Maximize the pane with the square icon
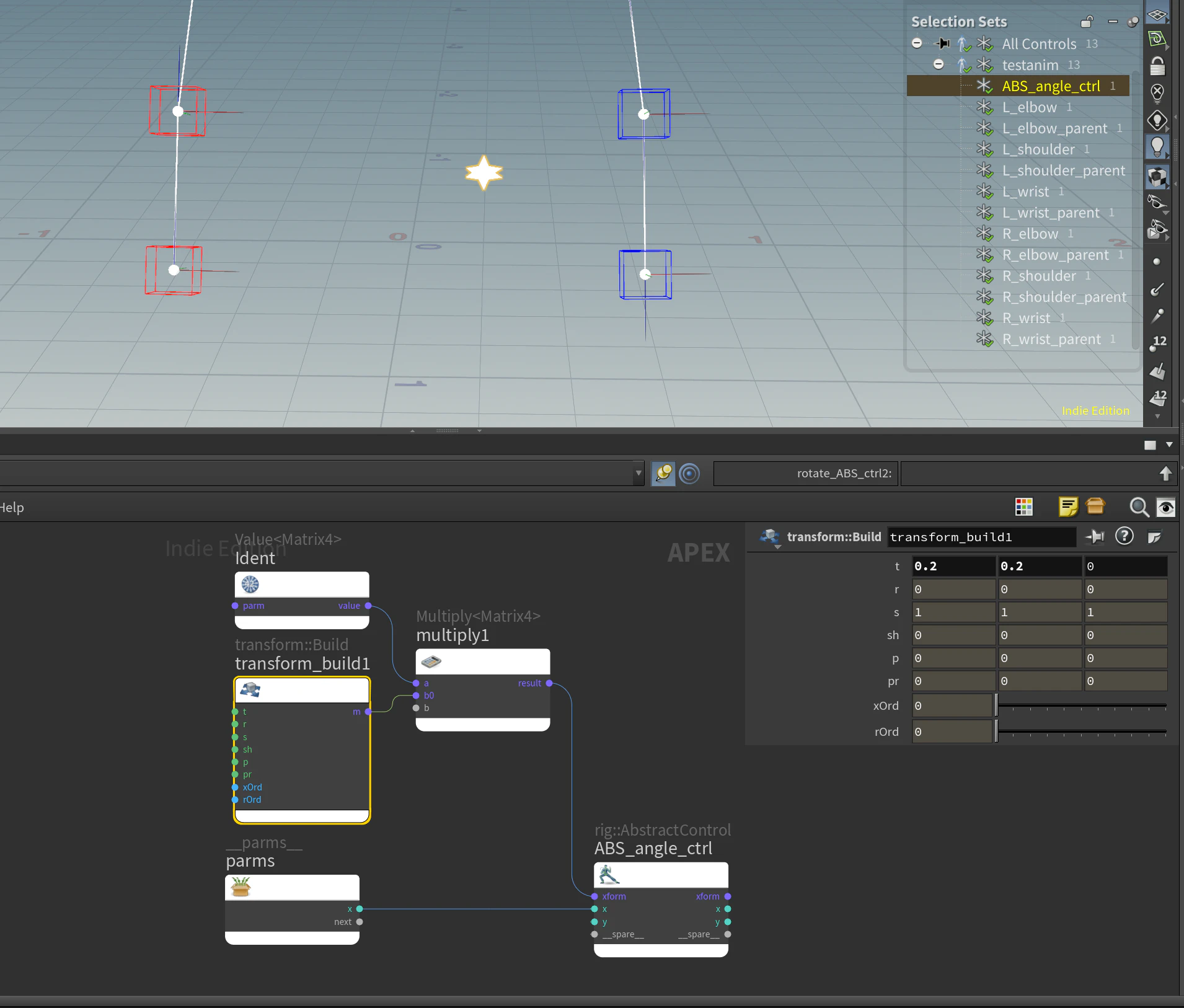 tap(1150, 445)
